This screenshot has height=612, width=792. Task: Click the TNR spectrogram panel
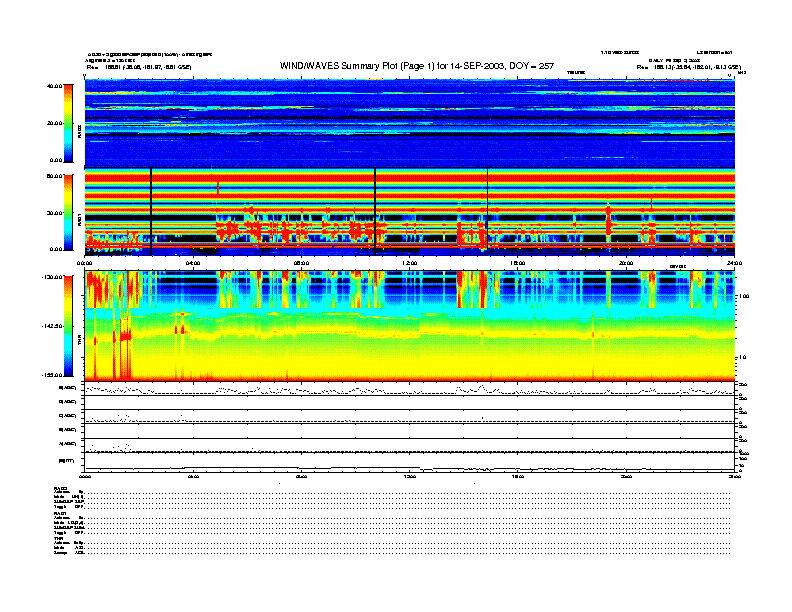[x=410, y=326]
